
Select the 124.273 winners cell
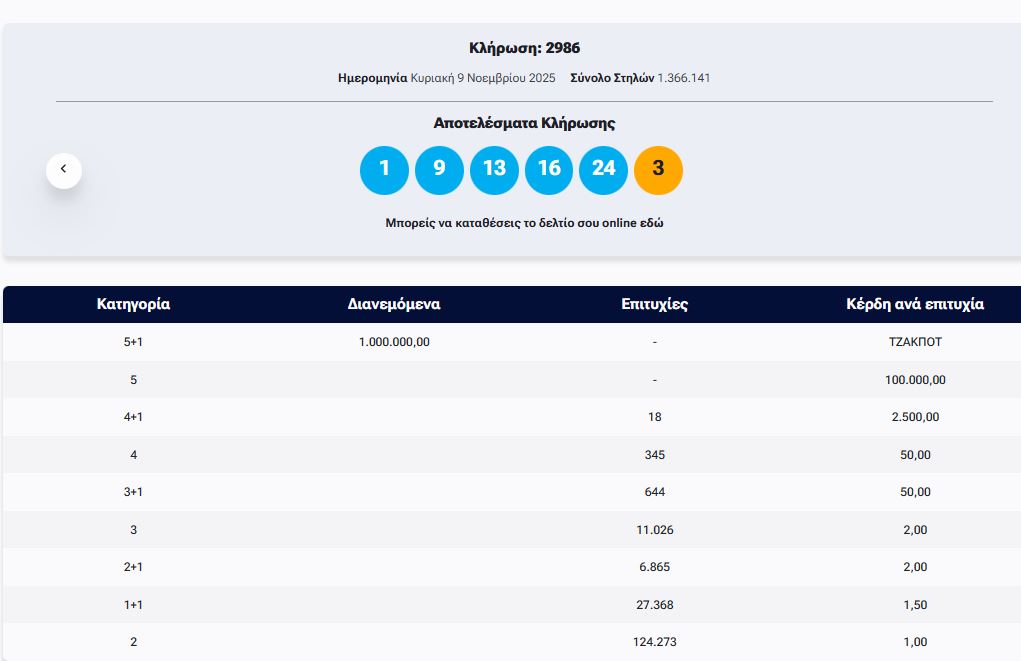(654, 642)
